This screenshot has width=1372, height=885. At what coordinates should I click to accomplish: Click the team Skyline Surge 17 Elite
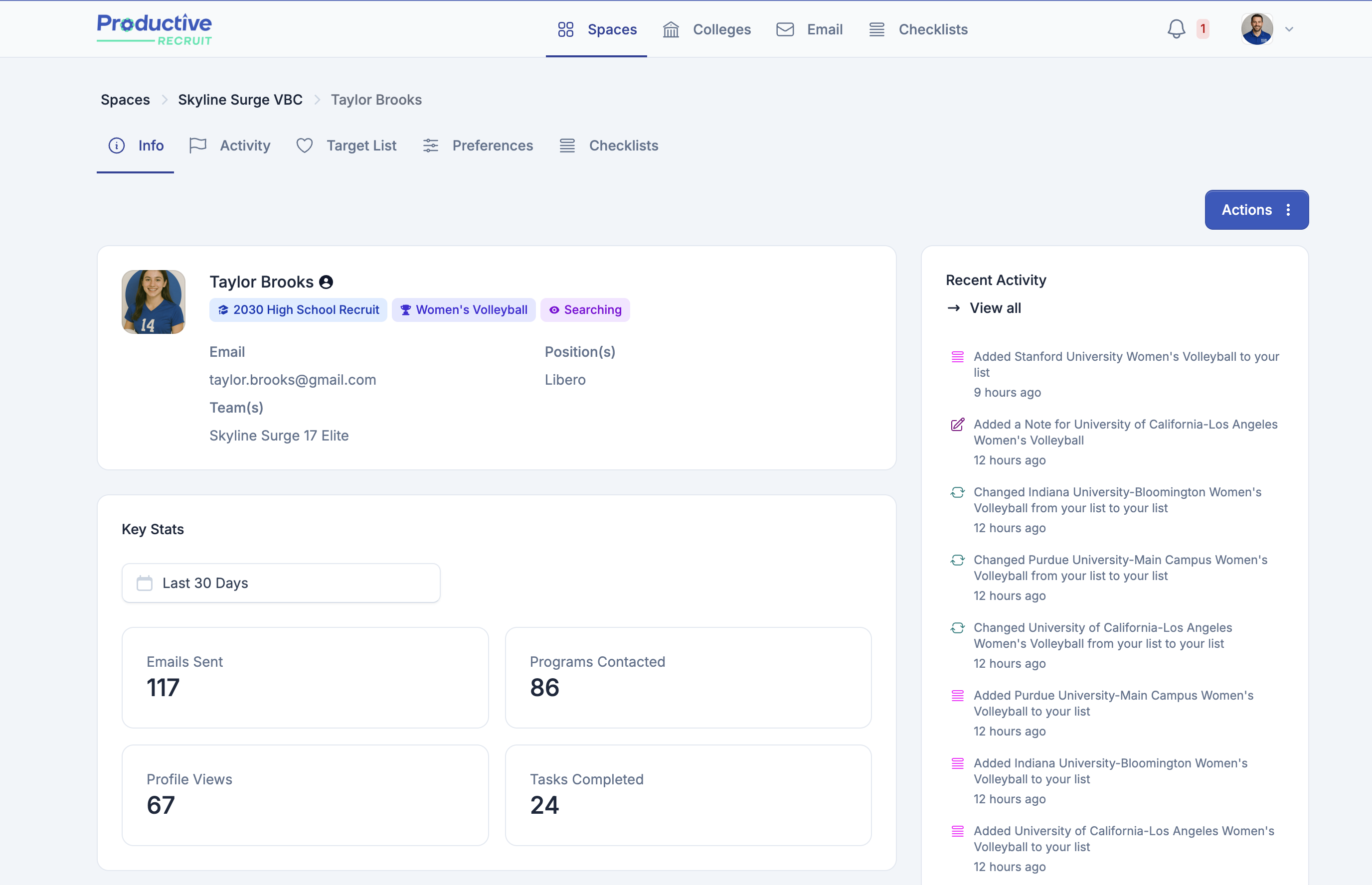279,436
